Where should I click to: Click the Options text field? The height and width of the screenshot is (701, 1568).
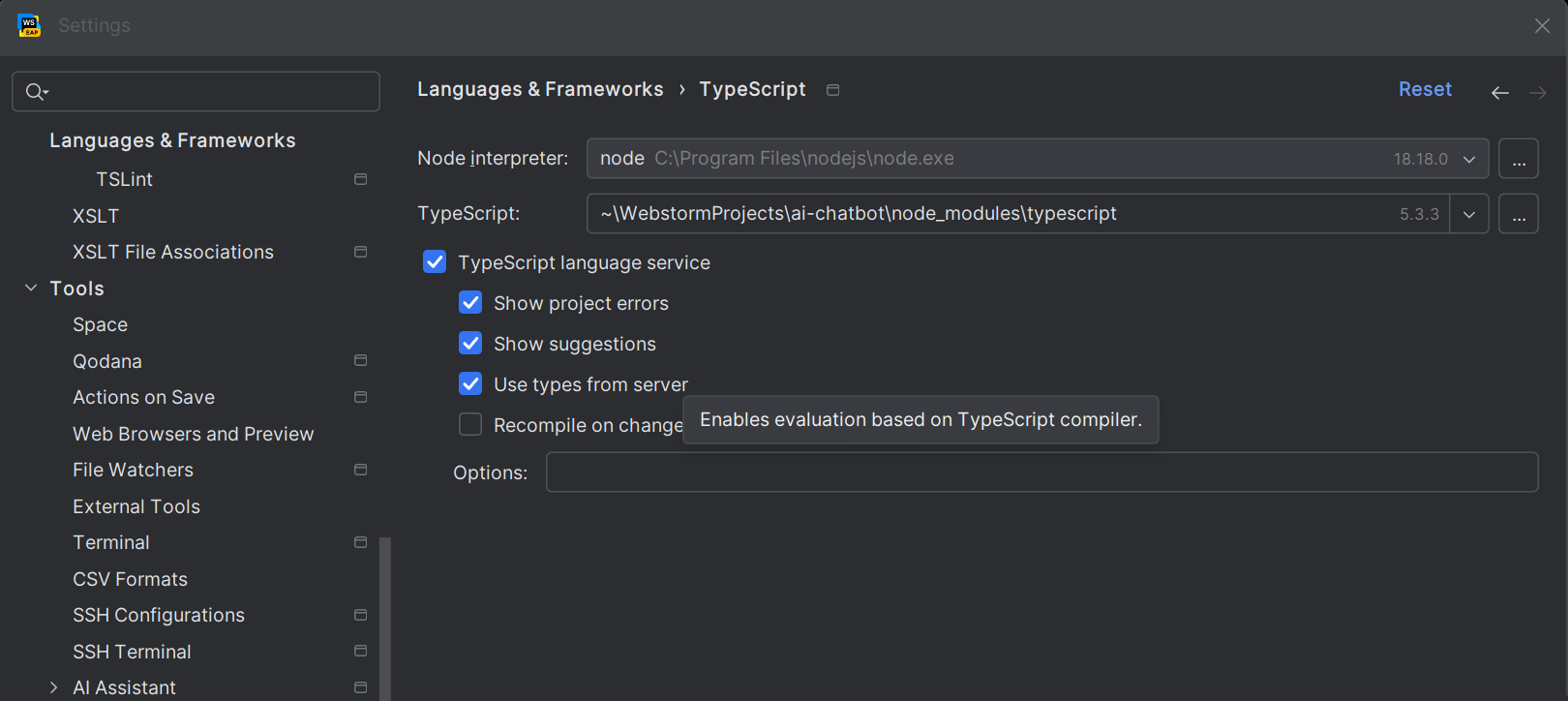point(1040,472)
